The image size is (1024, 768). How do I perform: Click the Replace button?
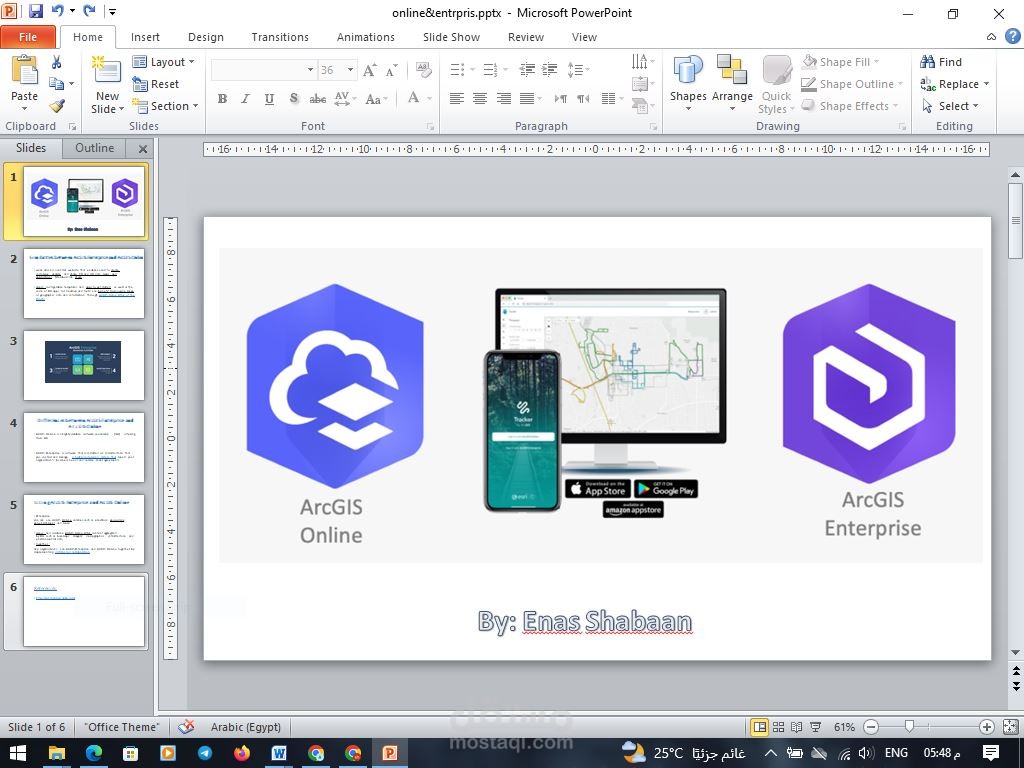[955, 84]
